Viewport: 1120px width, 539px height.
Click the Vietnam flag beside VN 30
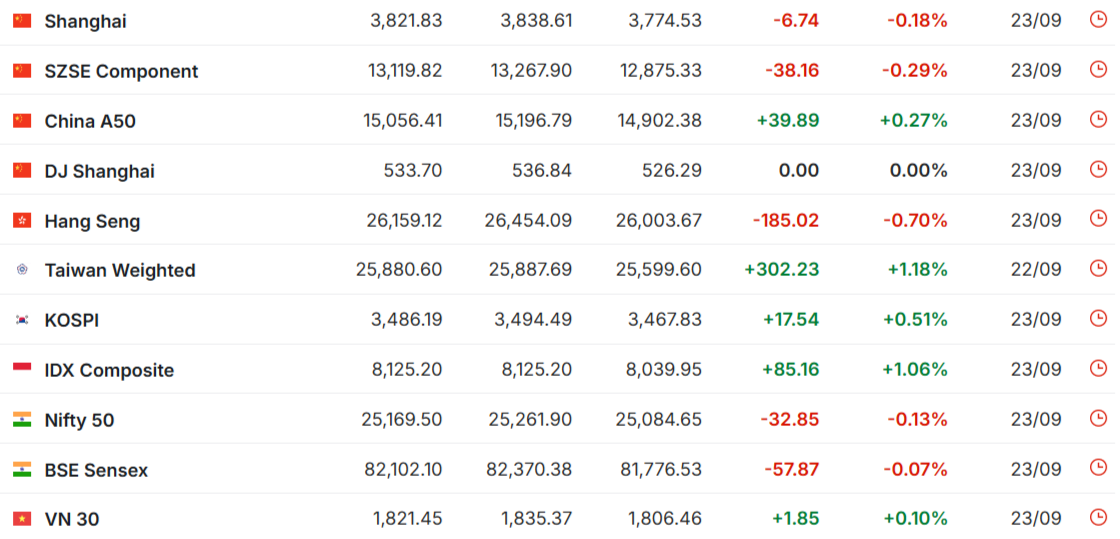(22, 519)
